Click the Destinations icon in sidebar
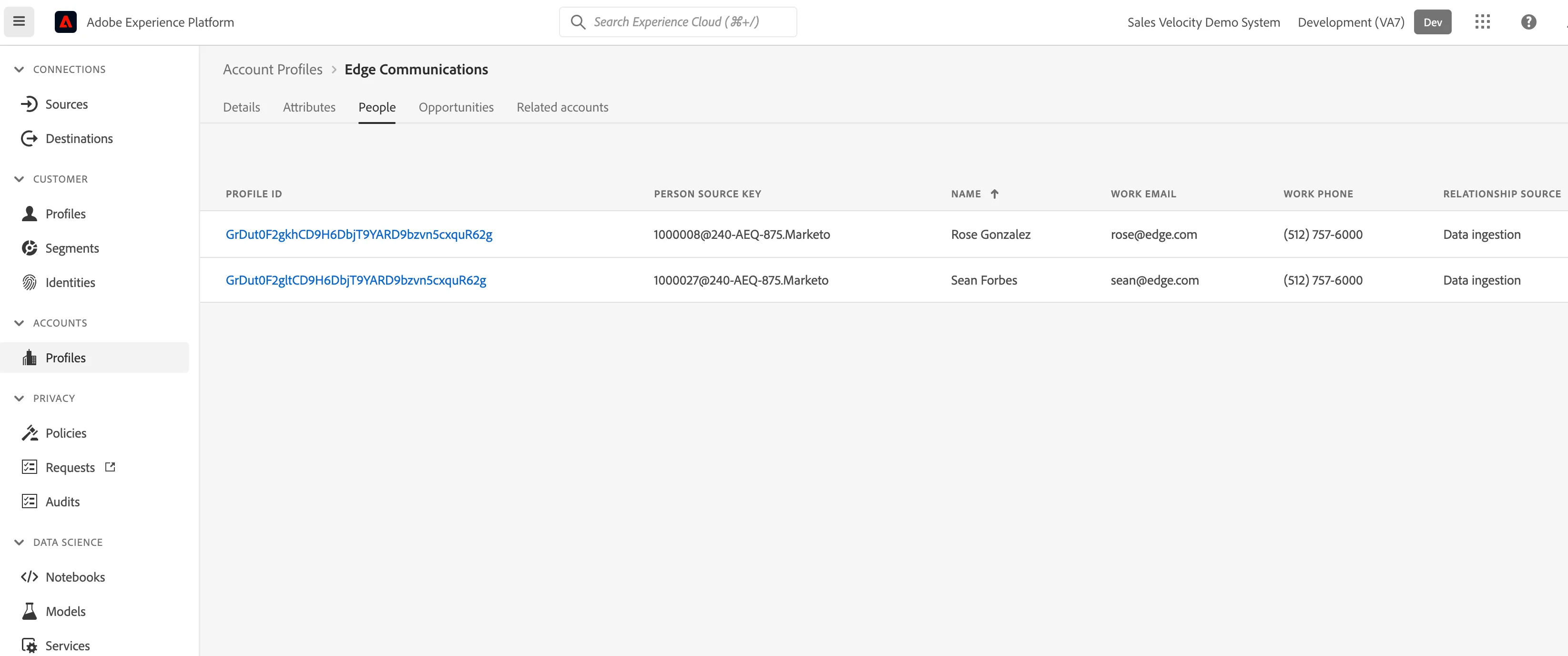The image size is (1568, 656). [x=29, y=138]
